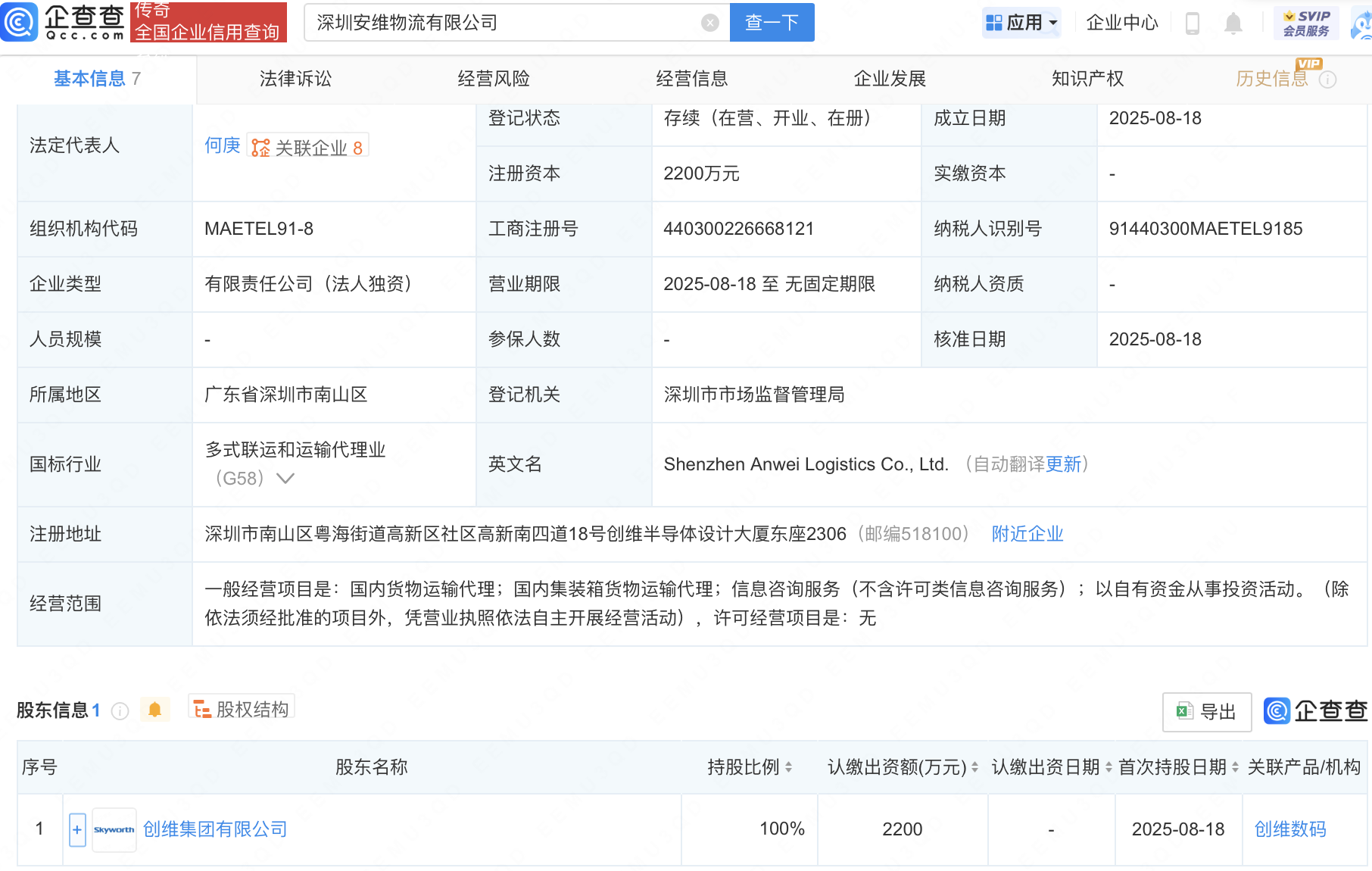Open the mobile phone app icon
This screenshot has width=1372, height=871.
[1192, 23]
